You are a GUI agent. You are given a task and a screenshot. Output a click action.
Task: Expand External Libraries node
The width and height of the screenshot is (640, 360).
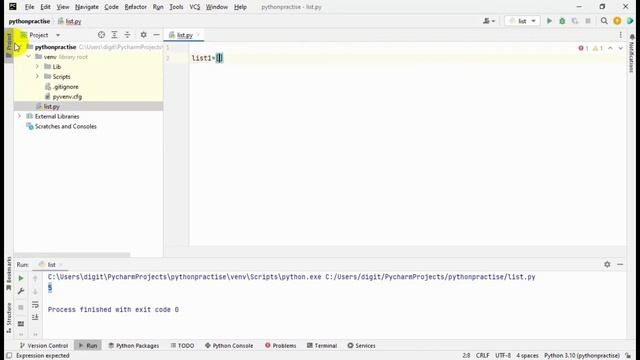coord(19,116)
